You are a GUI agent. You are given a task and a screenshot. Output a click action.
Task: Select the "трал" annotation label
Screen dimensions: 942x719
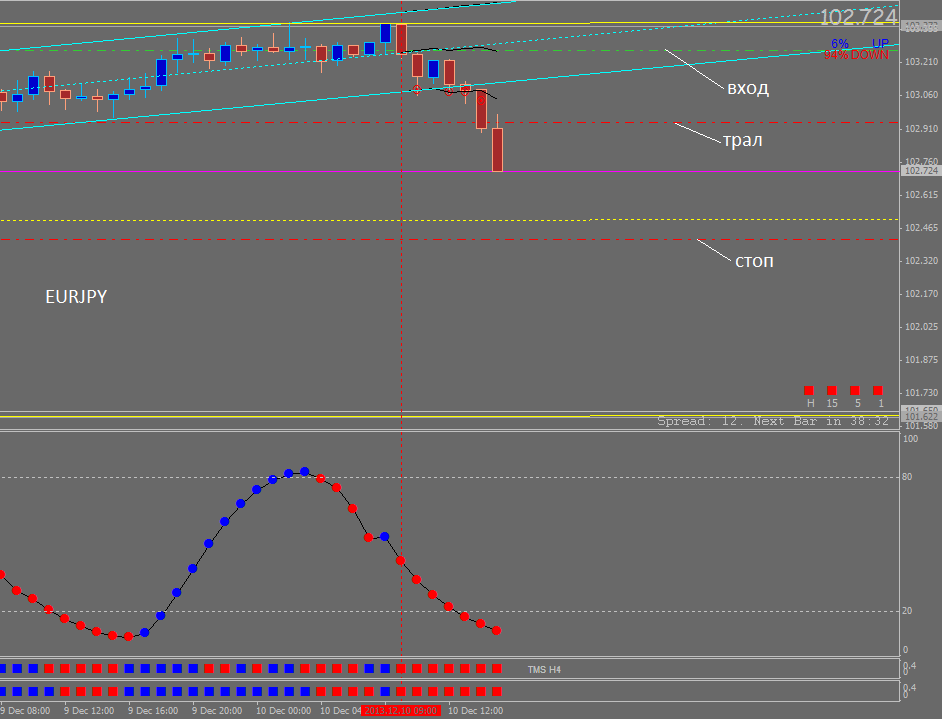(x=743, y=140)
